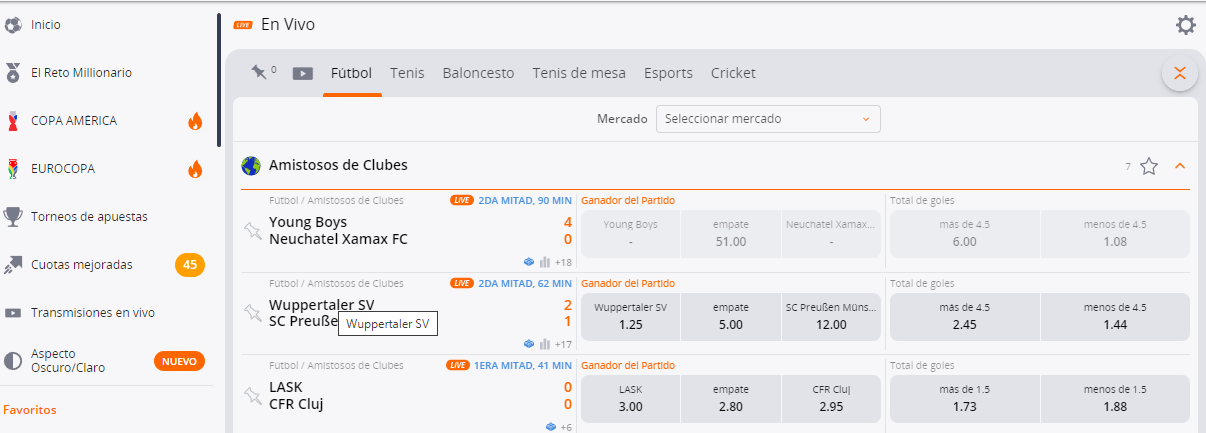
Task: Bet on Wuppertaler SV at 1.25
Action: coord(630,317)
